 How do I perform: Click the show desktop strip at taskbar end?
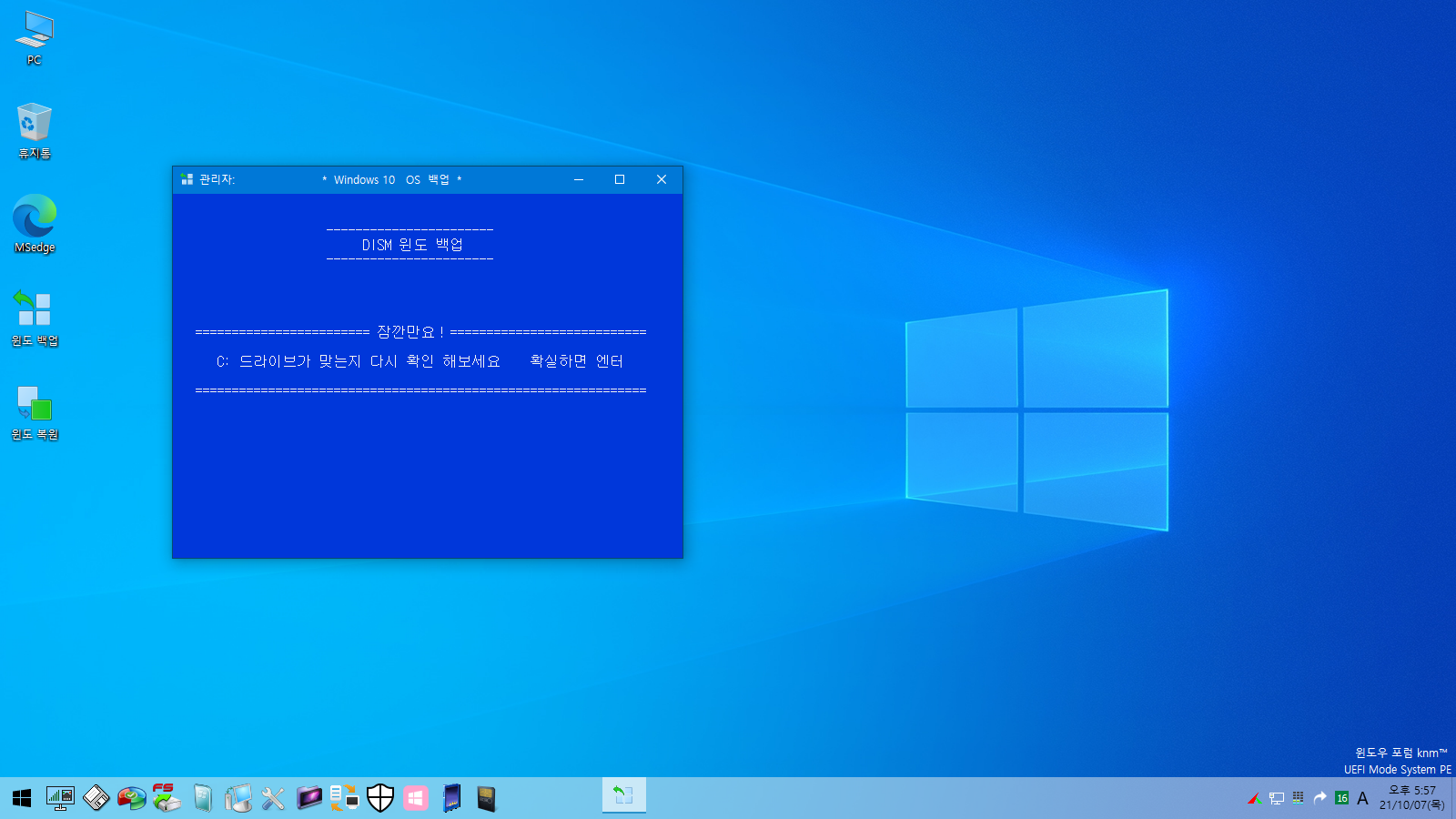pyautogui.click(x=1453, y=798)
